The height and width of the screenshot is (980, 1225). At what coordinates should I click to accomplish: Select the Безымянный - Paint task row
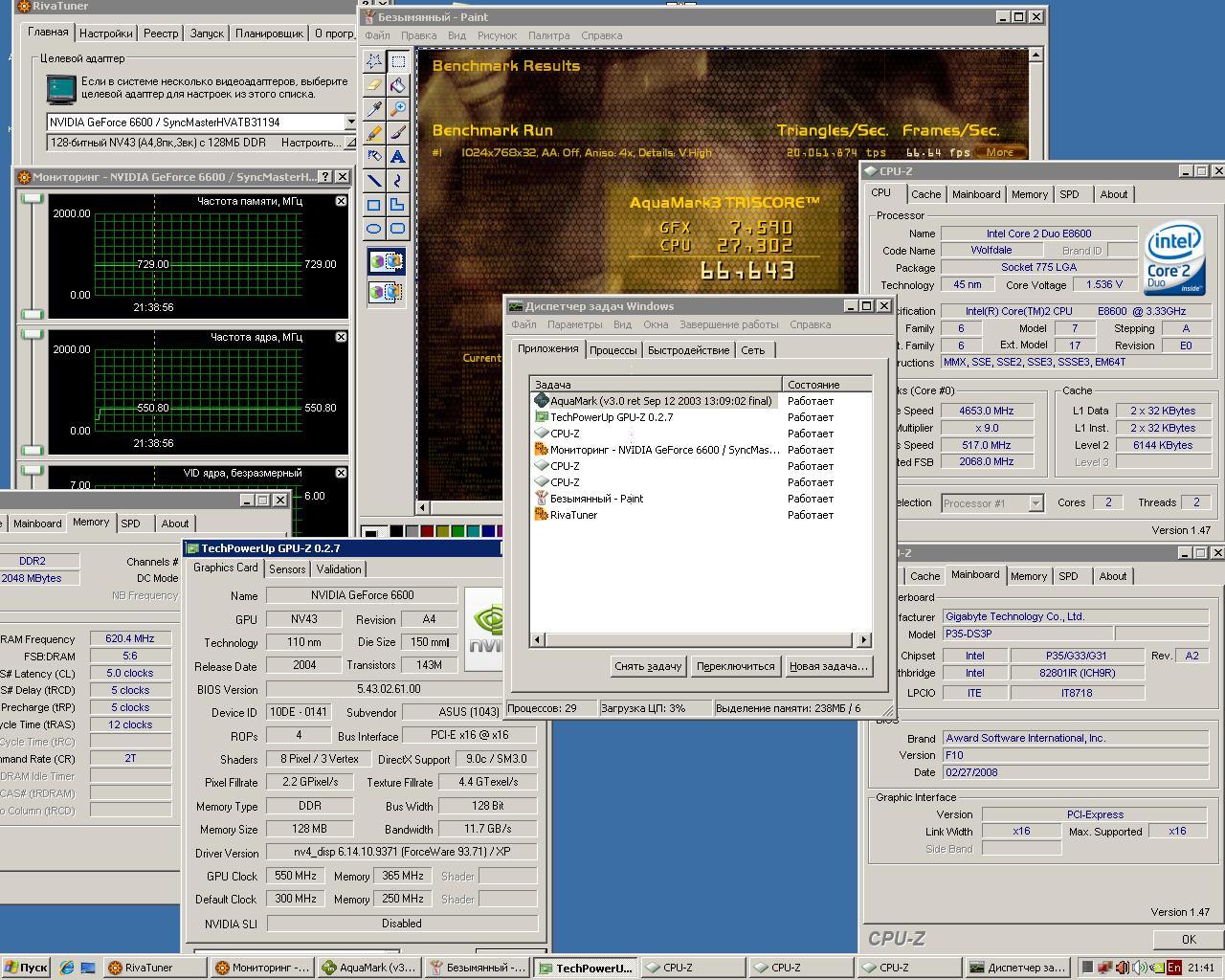click(701, 499)
